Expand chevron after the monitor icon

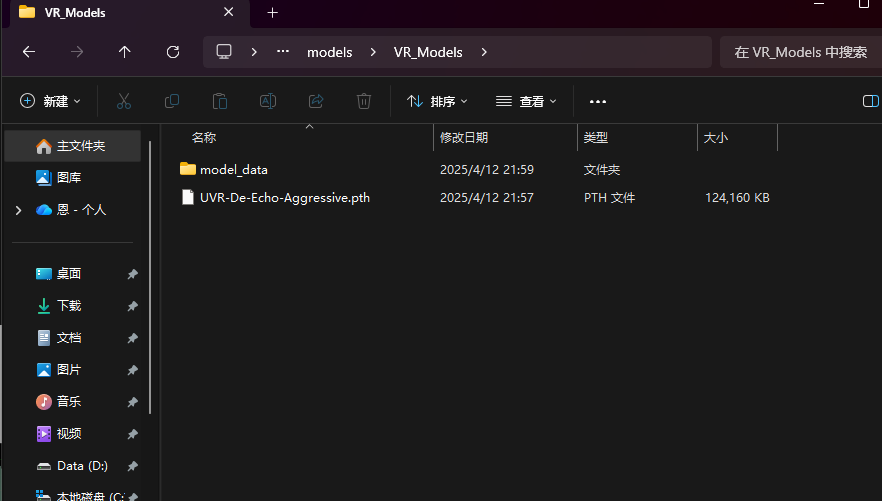254,52
